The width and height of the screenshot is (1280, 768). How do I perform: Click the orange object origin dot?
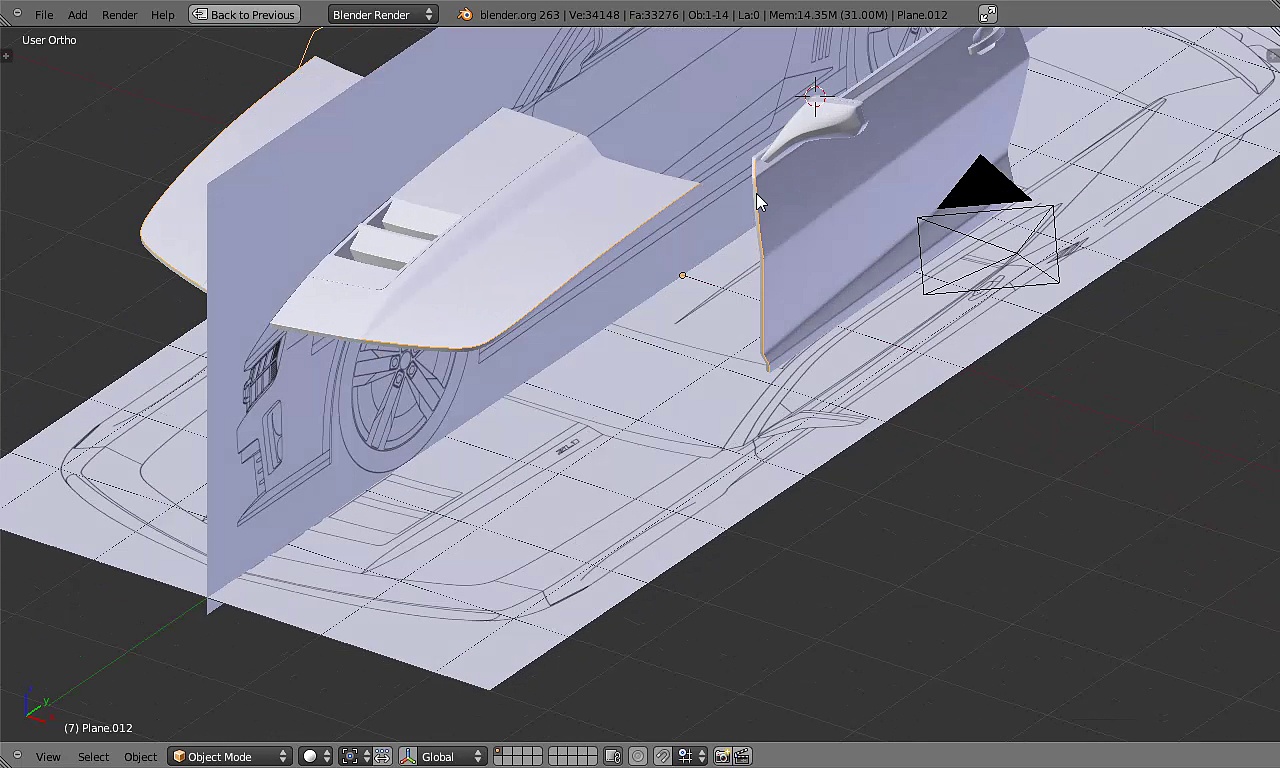tap(683, 276)
